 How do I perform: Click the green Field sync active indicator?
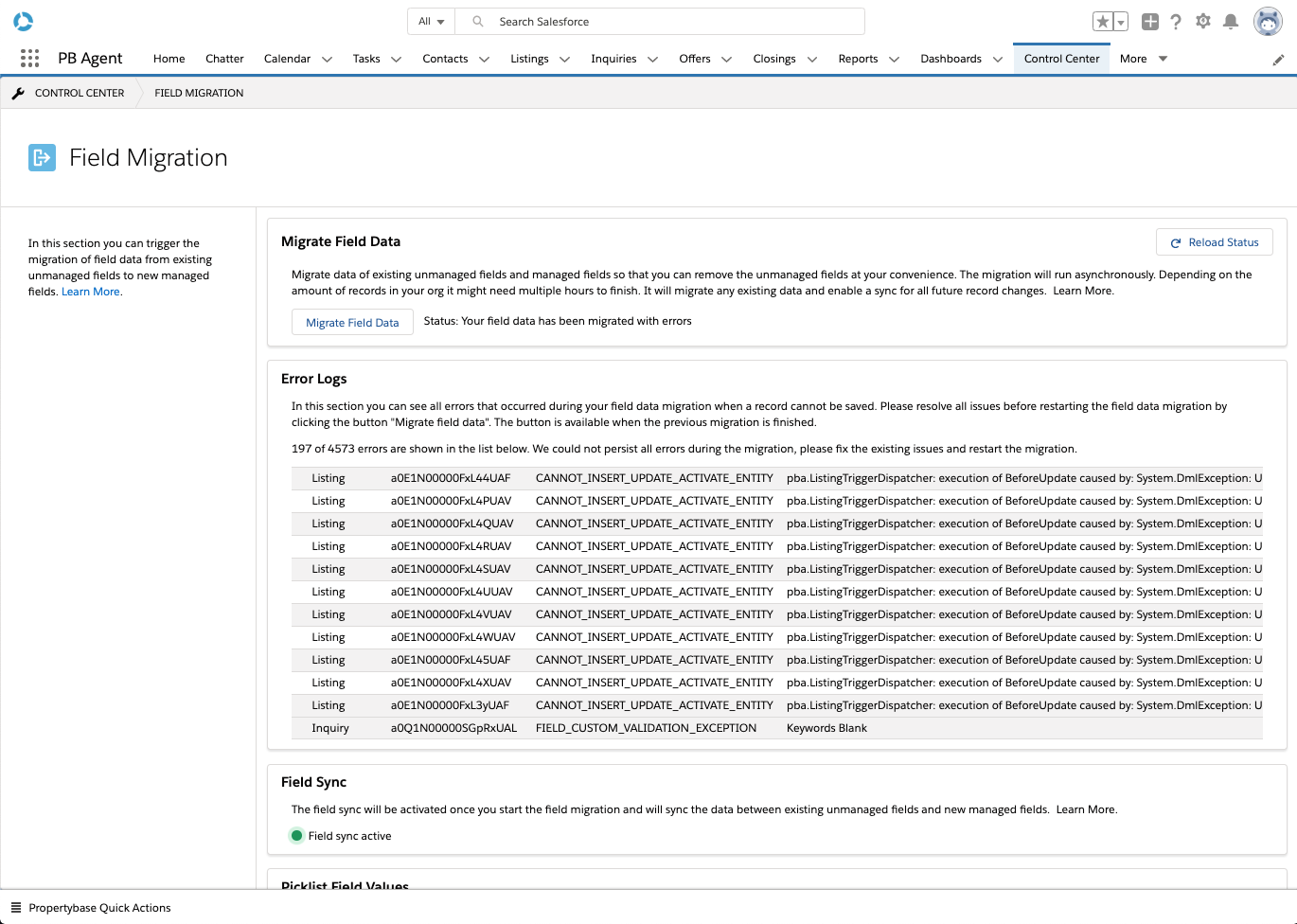[x=296, y=836]
